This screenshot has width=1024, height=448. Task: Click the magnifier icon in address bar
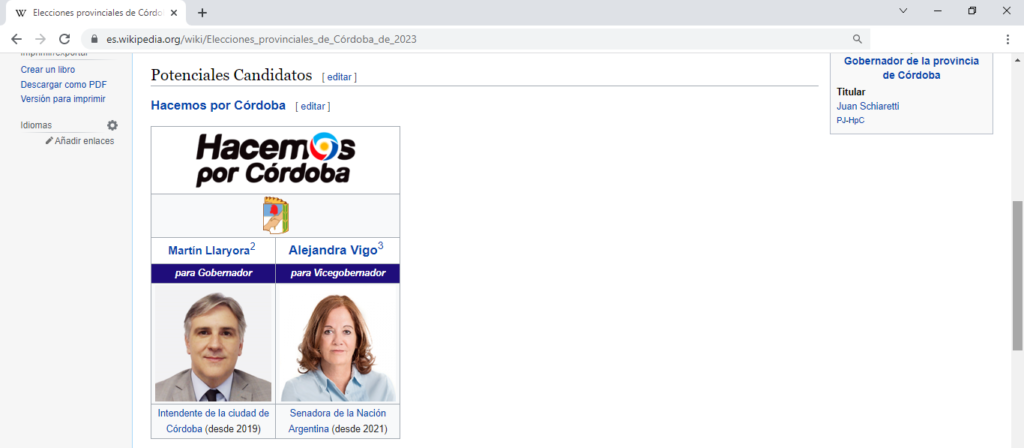point(857,39)
